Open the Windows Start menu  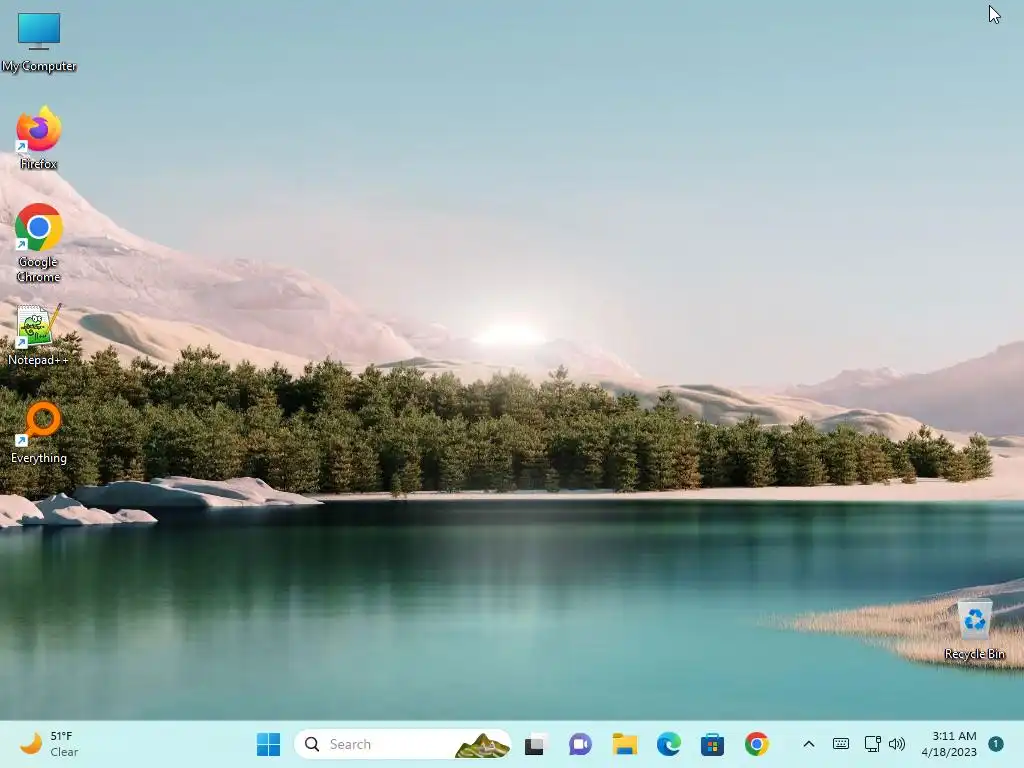point(268,744)
